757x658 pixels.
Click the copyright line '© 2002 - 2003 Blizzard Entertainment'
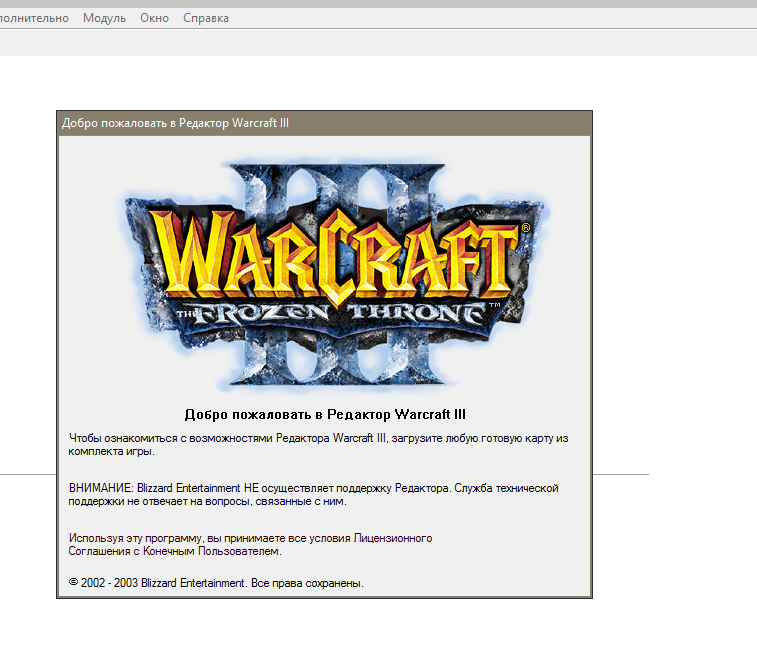[216, 583]
